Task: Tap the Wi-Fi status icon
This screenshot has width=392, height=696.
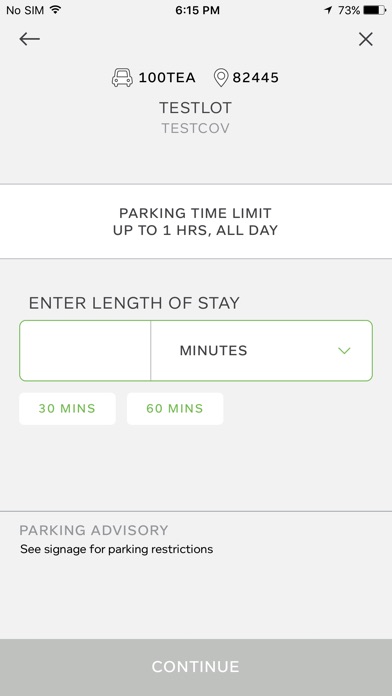Action: 55,10
